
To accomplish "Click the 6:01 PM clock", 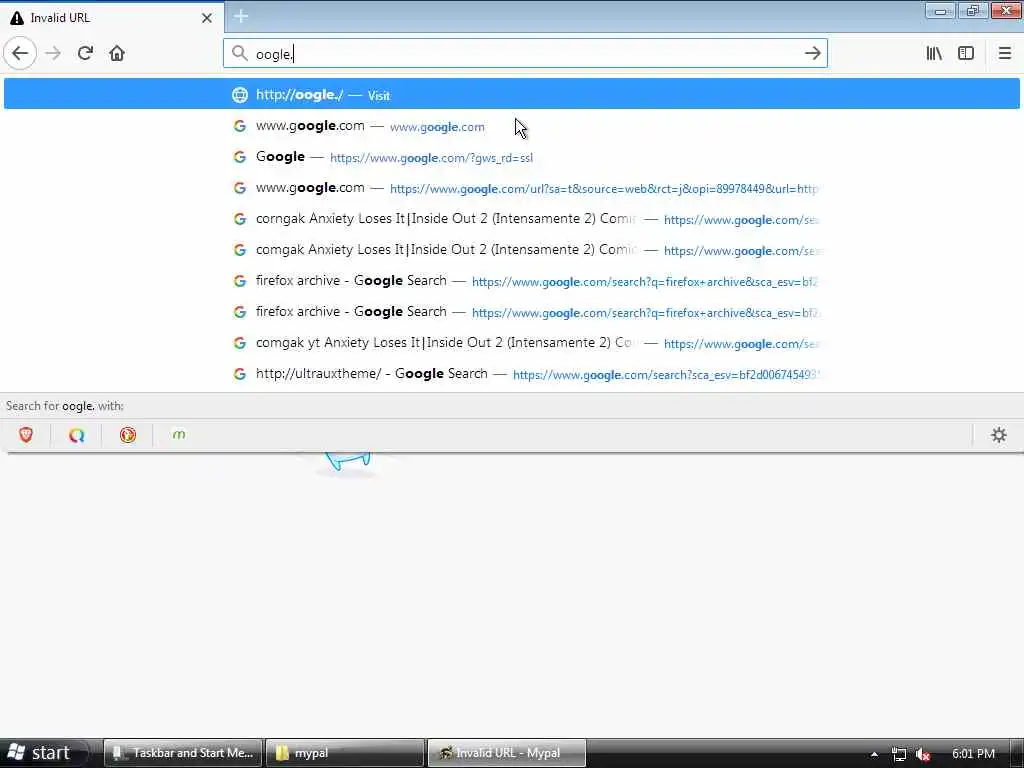I will coord(973,754).
